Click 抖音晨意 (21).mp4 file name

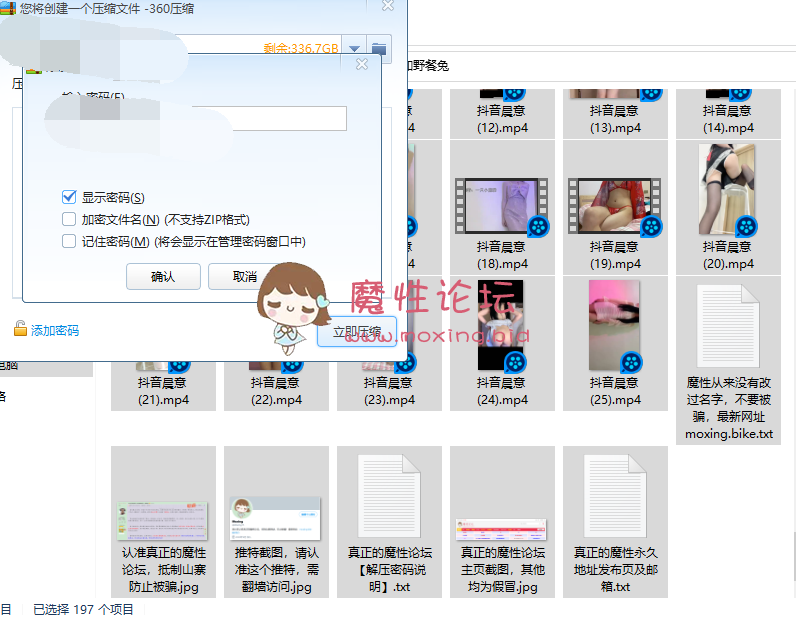point(163,391)
